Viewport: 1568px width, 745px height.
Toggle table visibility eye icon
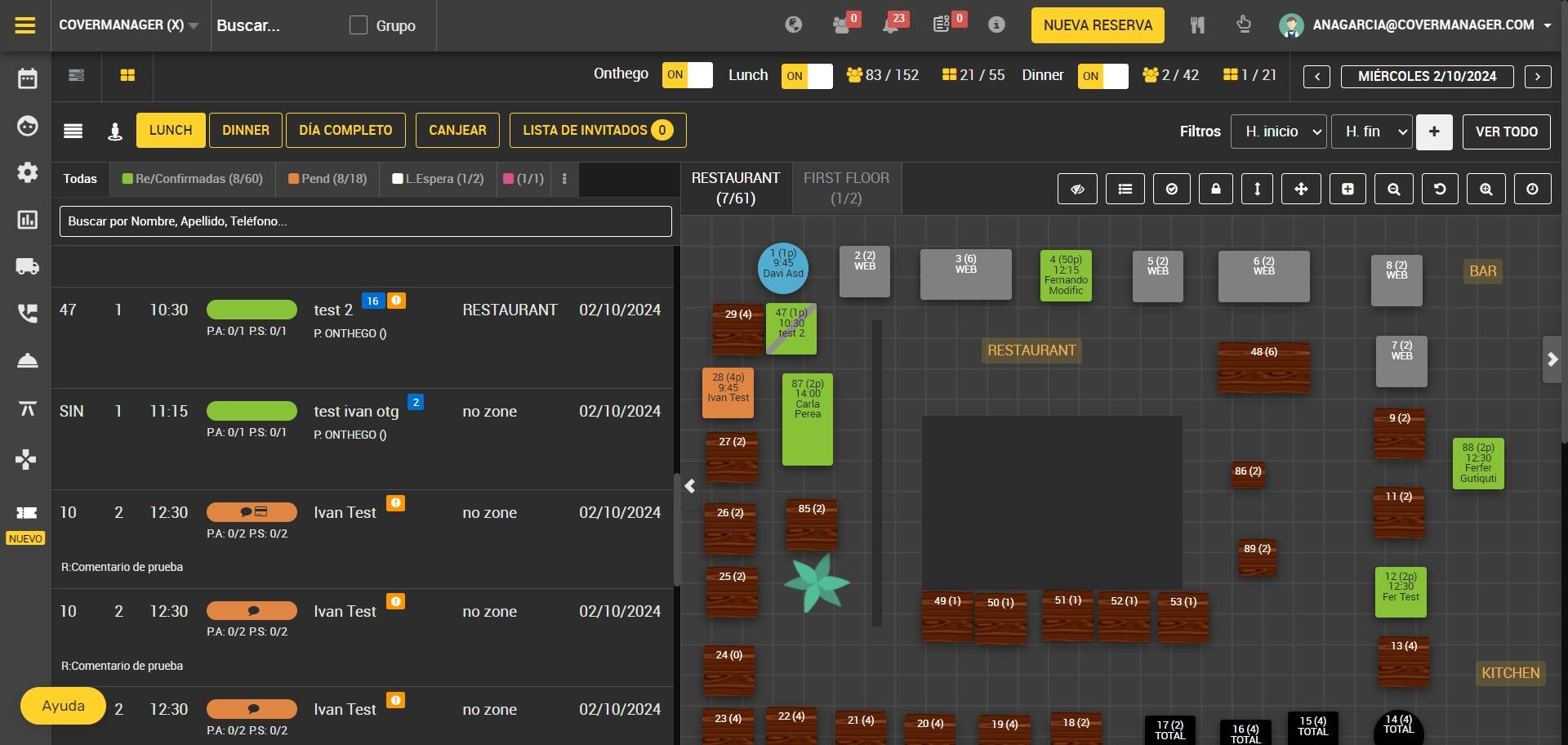[1077, 190]
